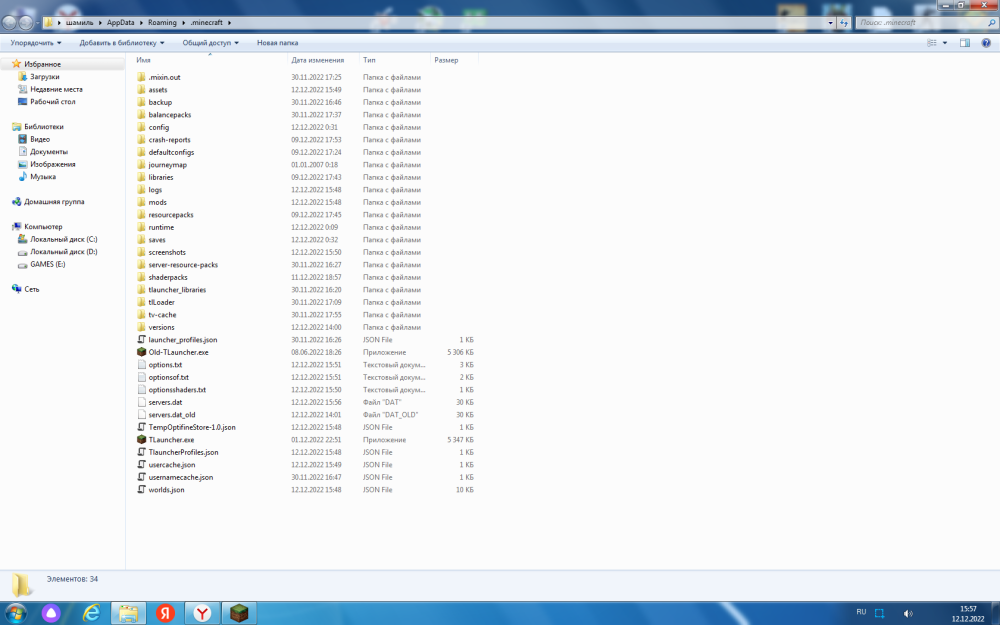Select the mods folder icon
Screen dimensions: 1000x625
142,202
